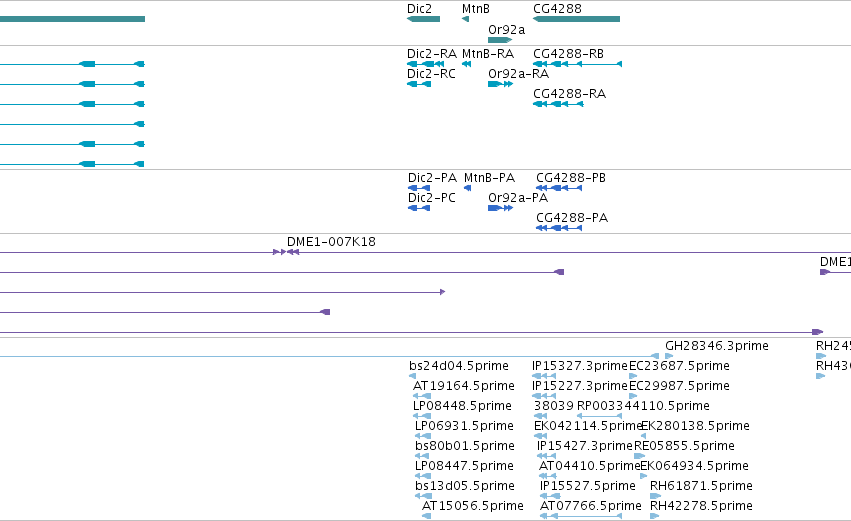
Task: Open the AT15056.5prime EST label
Action: click(473, 507)
